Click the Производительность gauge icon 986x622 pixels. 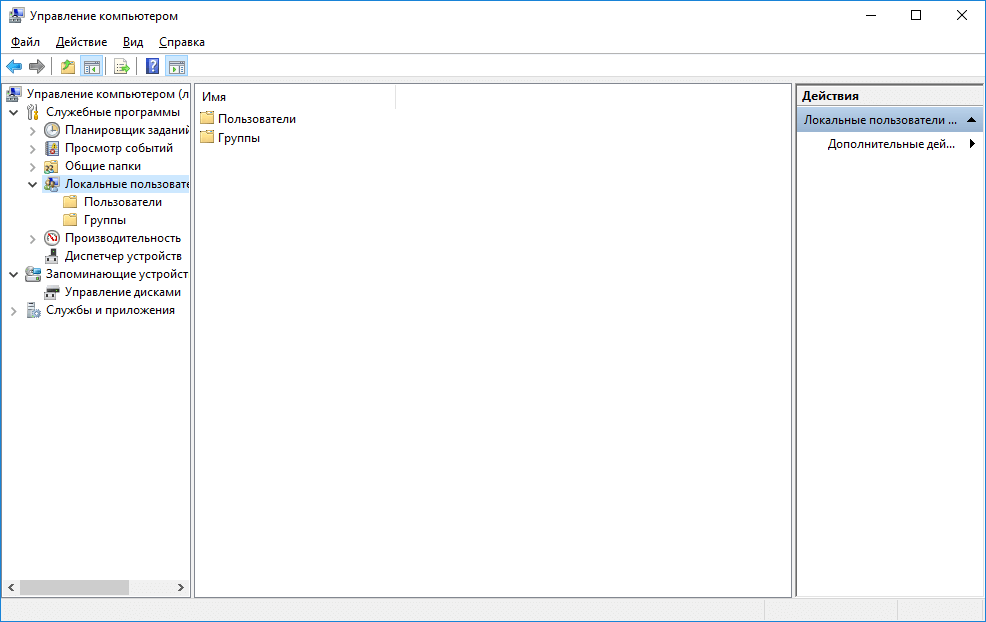click(52, 238)
